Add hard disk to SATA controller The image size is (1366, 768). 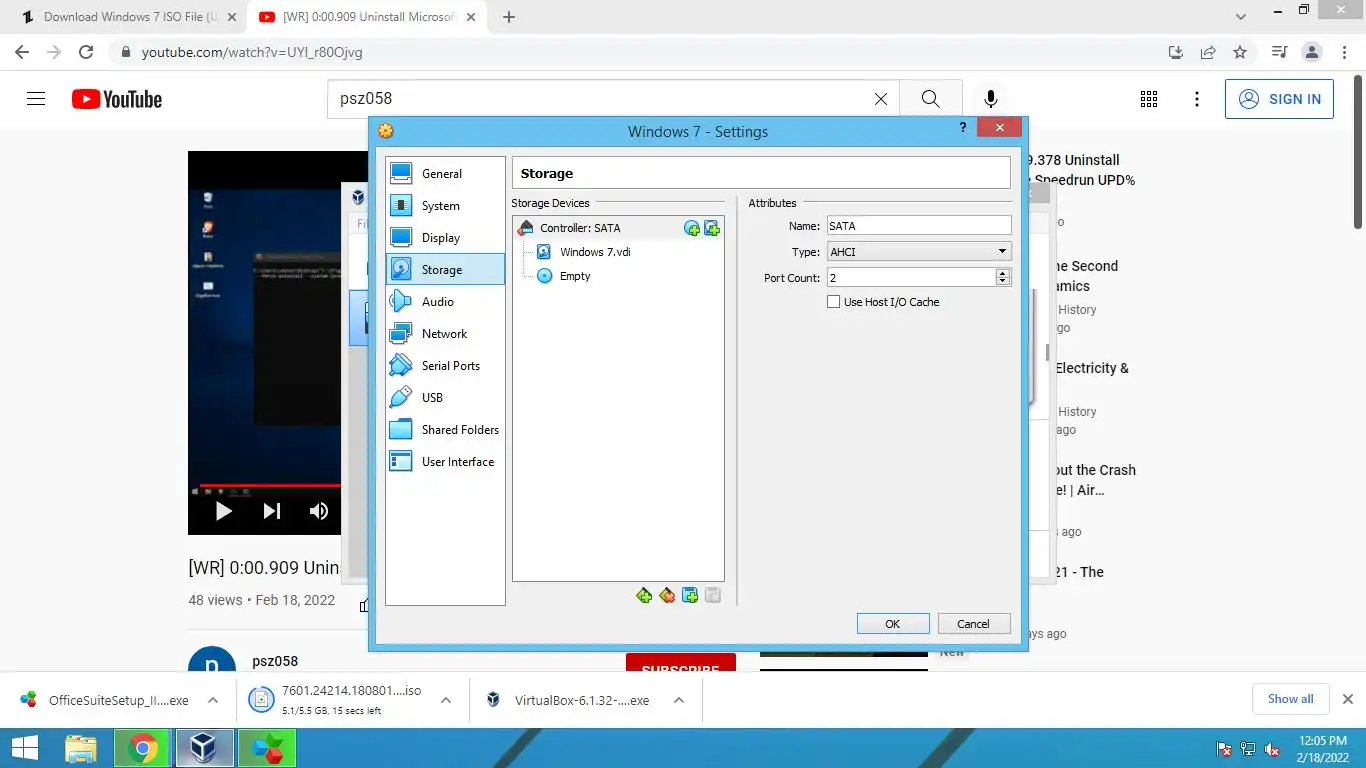[x=712, y=228]
